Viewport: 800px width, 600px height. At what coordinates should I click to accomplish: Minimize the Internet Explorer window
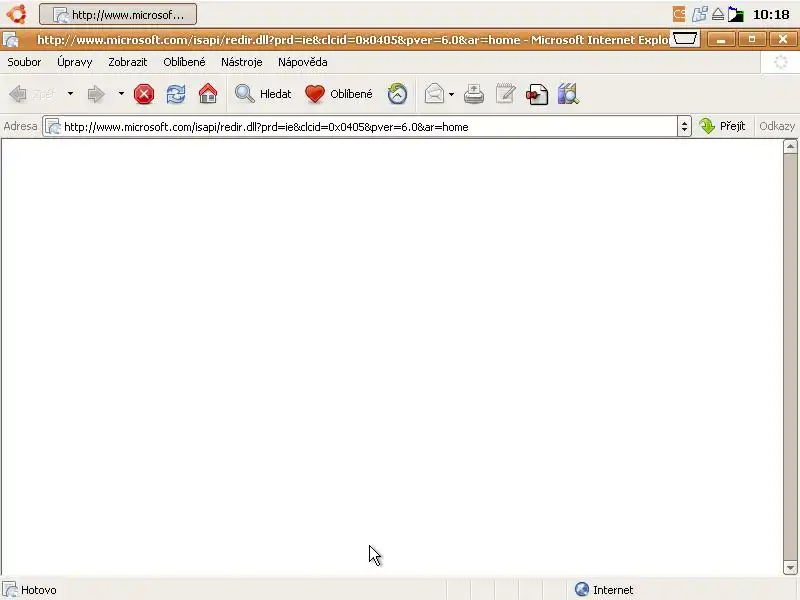pos(721,39)
